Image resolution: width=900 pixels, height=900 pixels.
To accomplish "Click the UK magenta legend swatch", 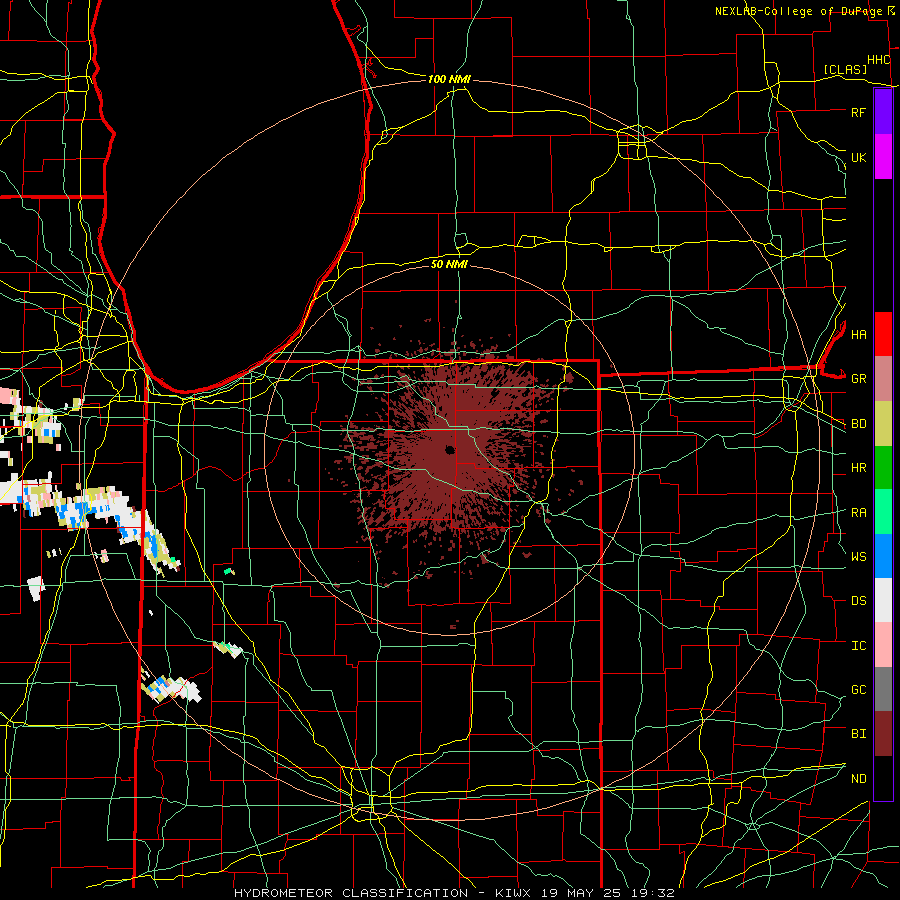I will click(x=883, y=157).
